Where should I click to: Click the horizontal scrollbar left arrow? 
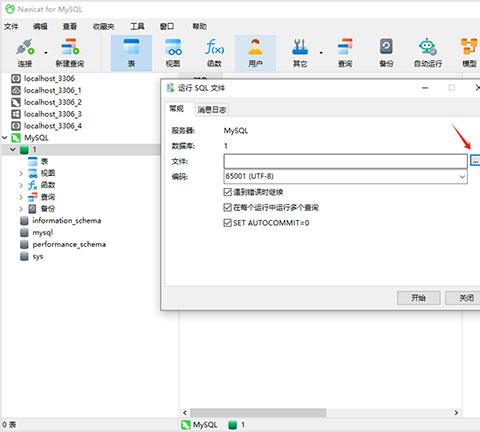coord(185,413)
